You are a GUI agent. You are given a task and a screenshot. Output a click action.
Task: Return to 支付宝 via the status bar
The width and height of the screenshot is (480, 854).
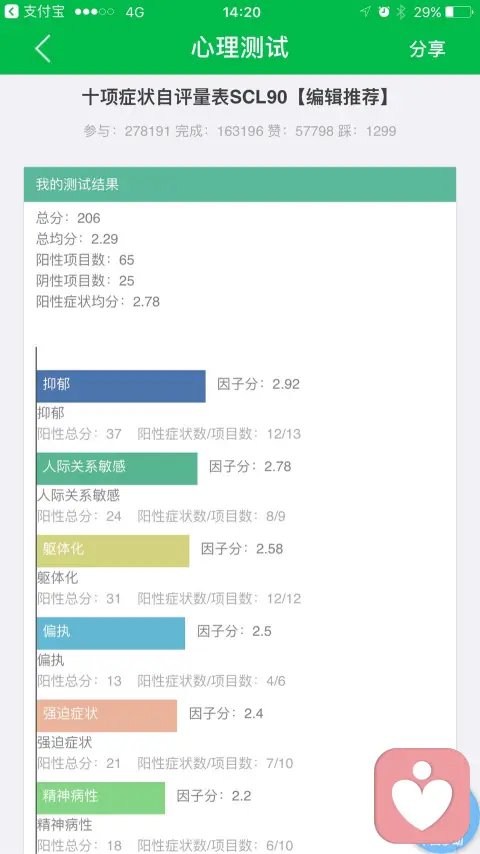pos(34,11)
